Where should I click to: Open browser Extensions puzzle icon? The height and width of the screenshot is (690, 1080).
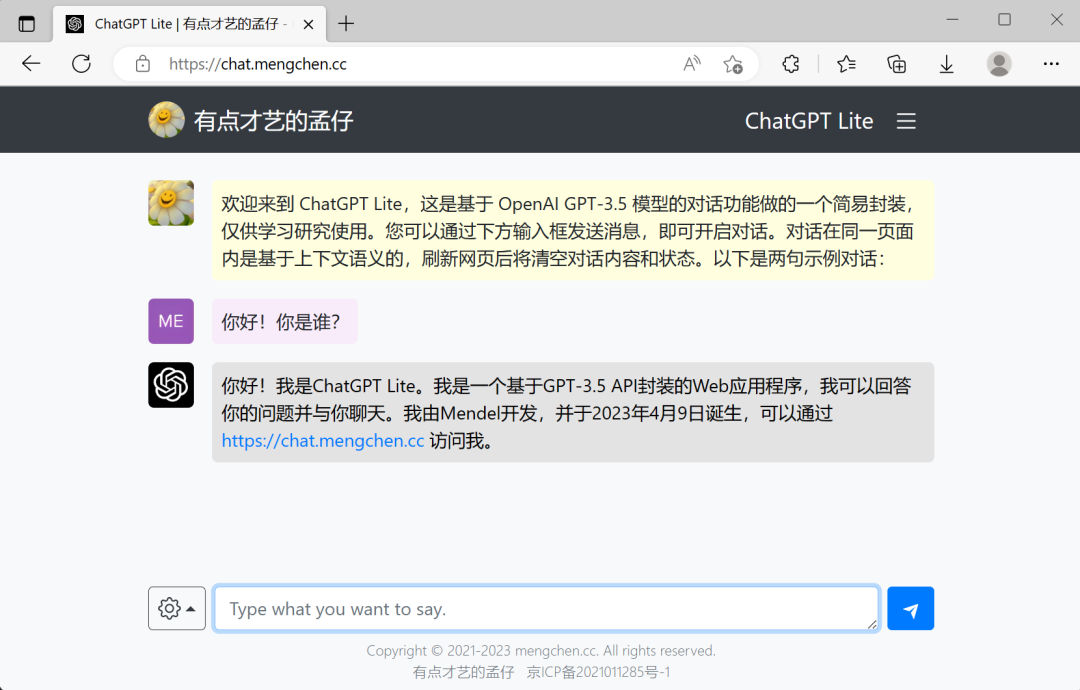pos(791,64)
